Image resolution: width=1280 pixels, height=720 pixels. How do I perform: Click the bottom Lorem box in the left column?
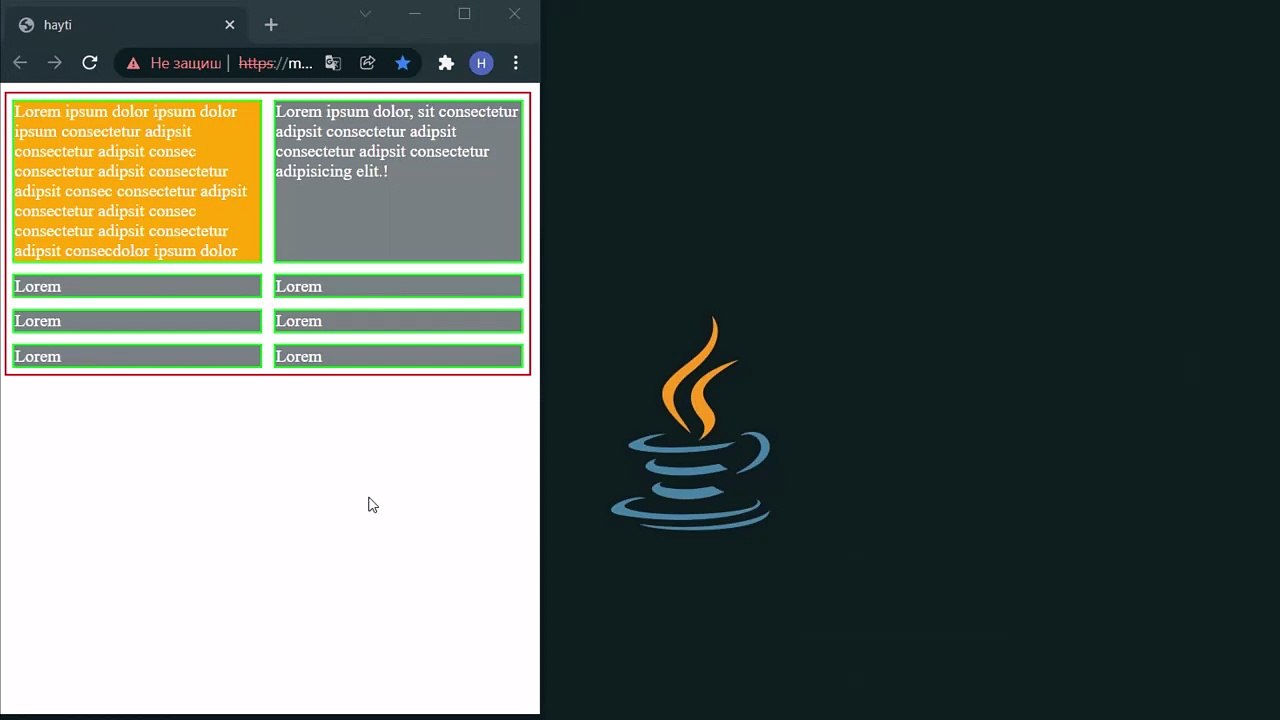(x=137, y=356)
